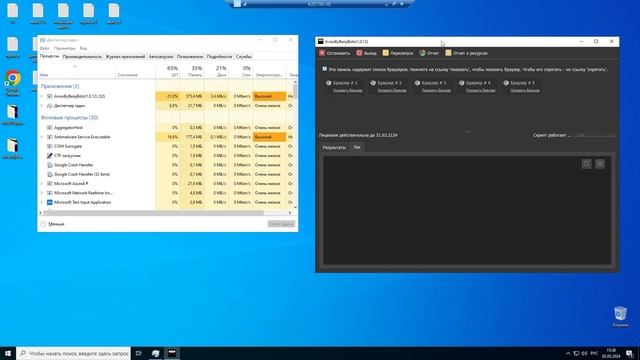Click the list icon beside log search icon

point(600,164)
